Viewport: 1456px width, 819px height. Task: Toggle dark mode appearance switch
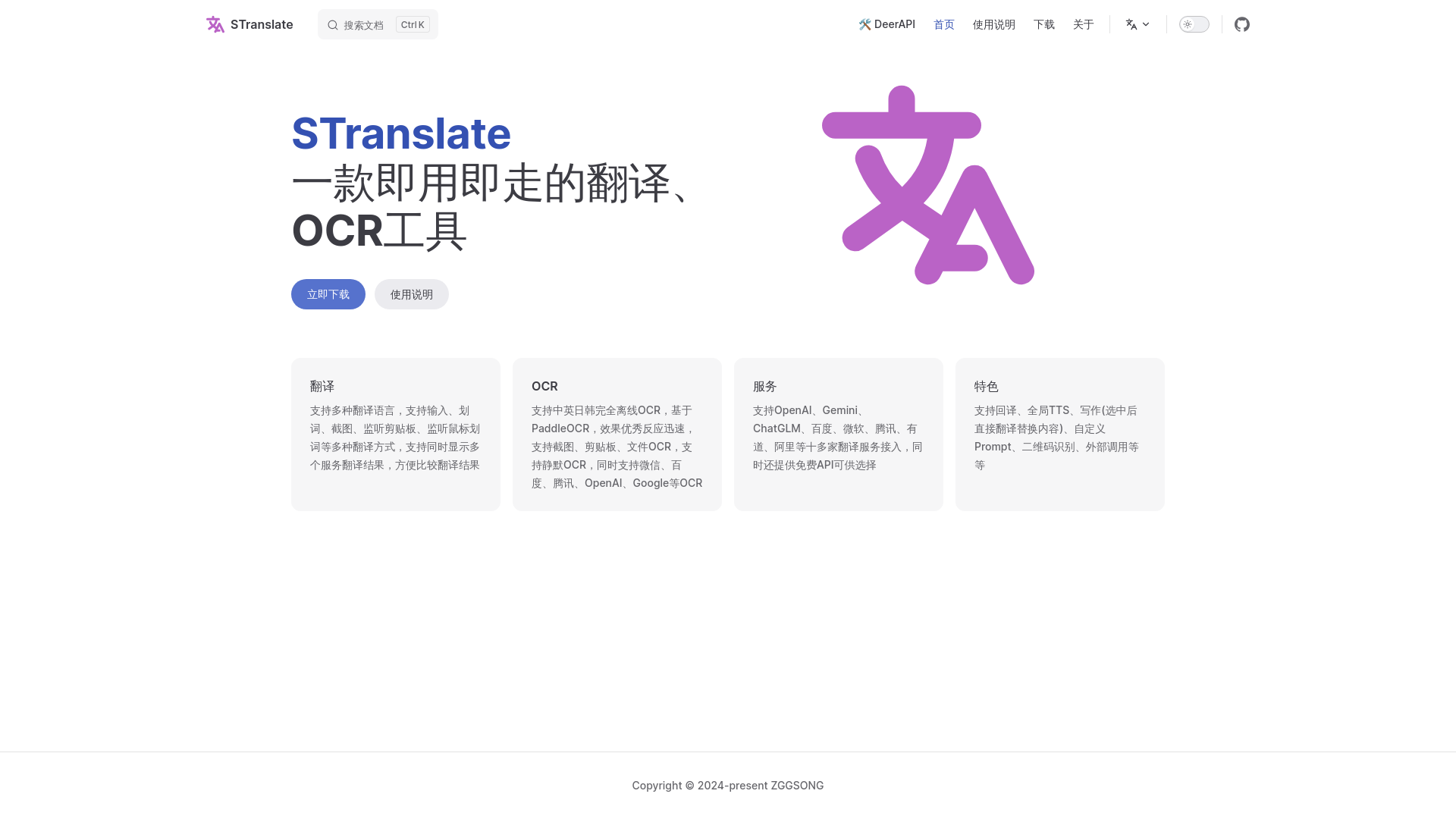click(1194, 24)
